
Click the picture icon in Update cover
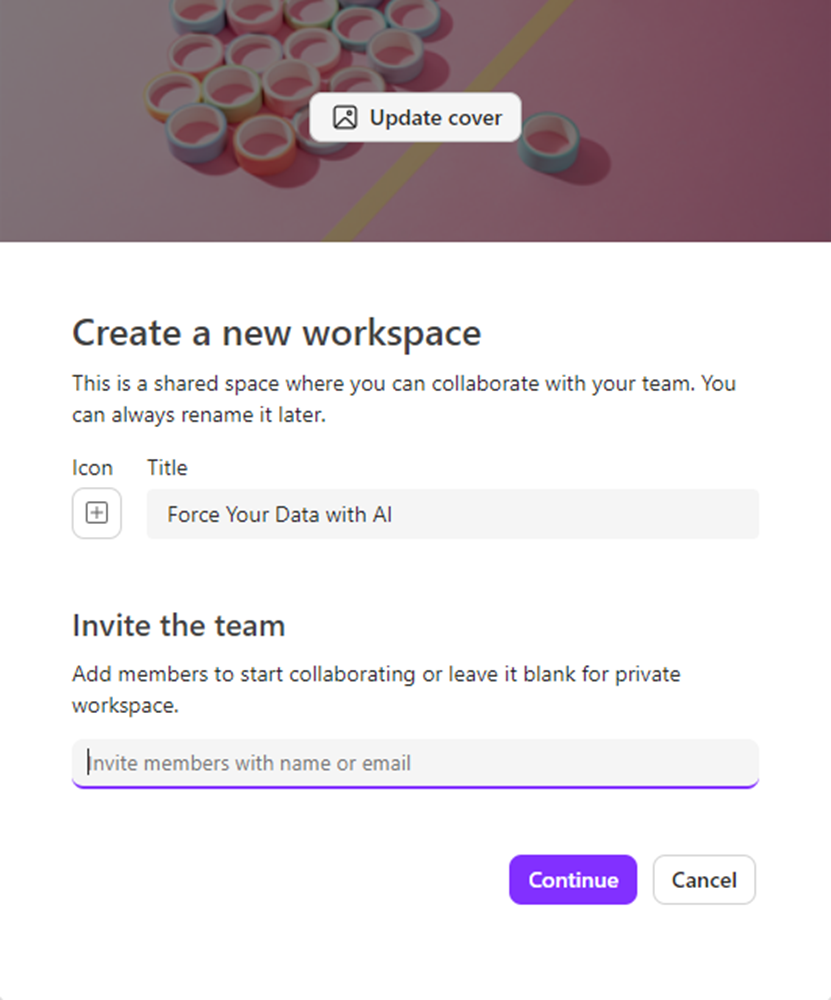345,118
